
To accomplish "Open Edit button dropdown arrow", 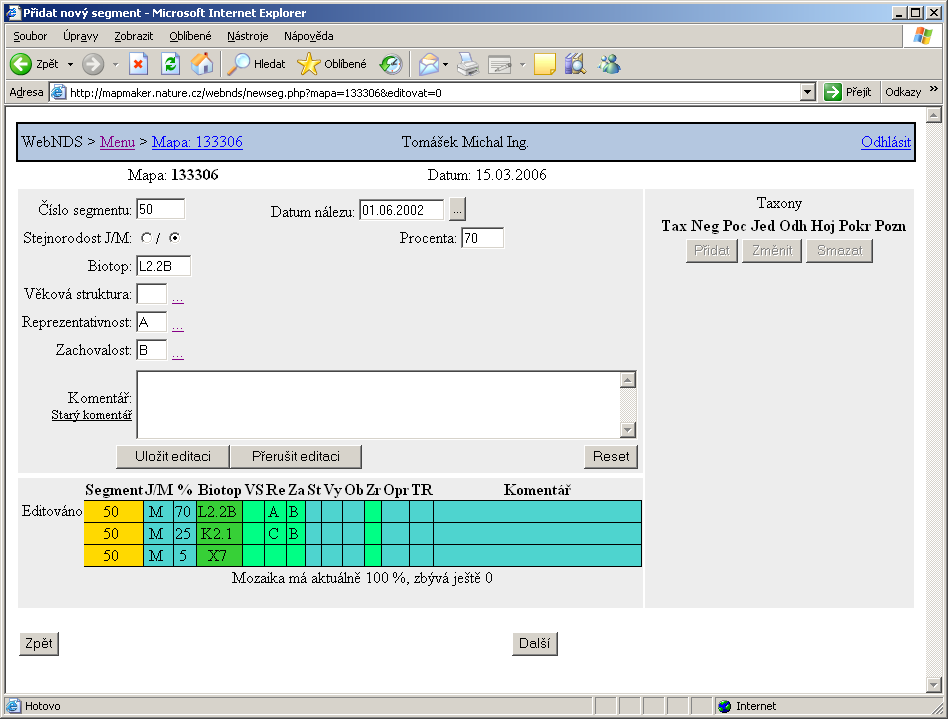I will point(522,64).
